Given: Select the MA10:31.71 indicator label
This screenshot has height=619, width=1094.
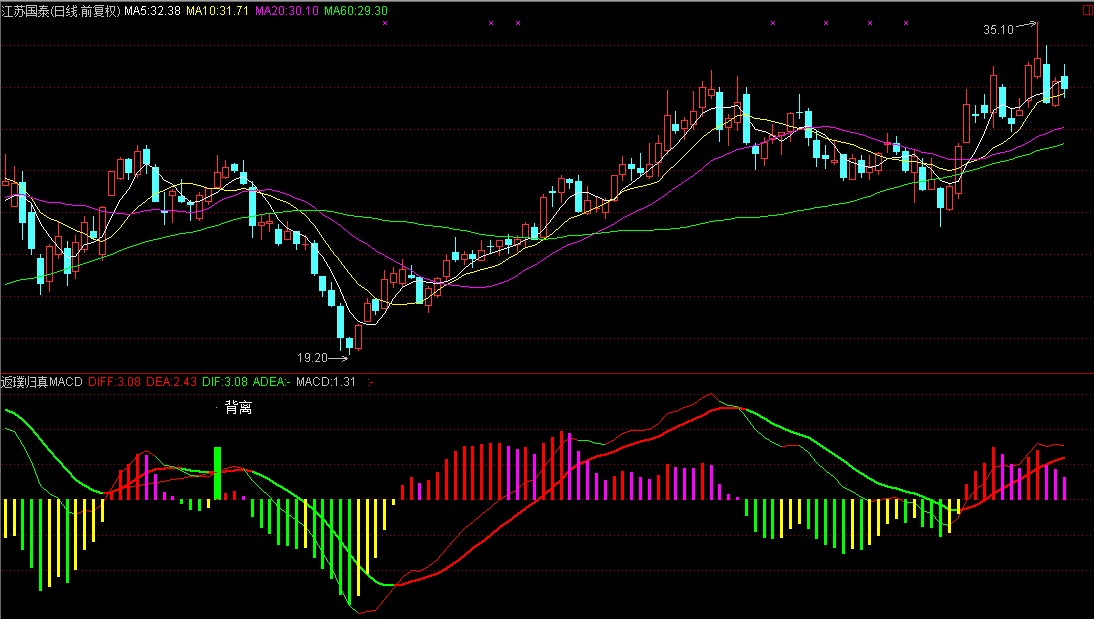Looking at the screenshot, I should coord(217,11).
